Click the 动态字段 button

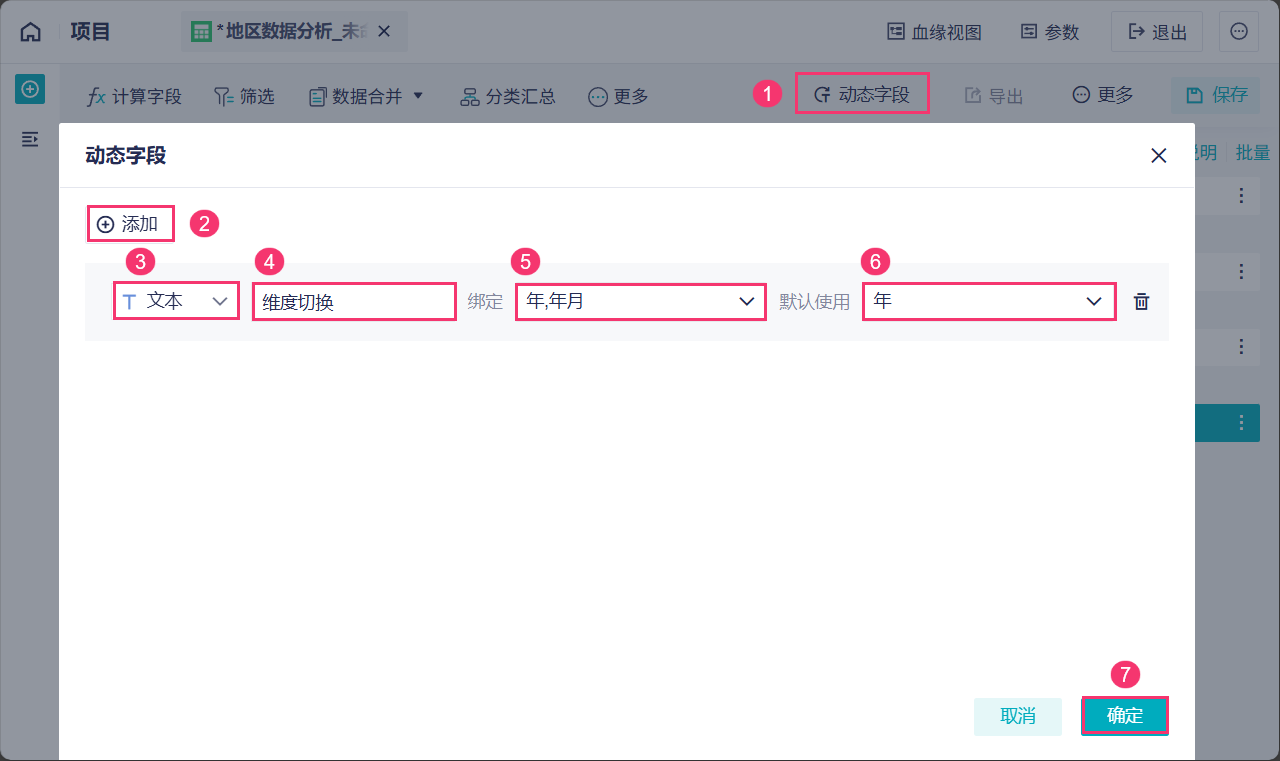(x=862, y=93)
